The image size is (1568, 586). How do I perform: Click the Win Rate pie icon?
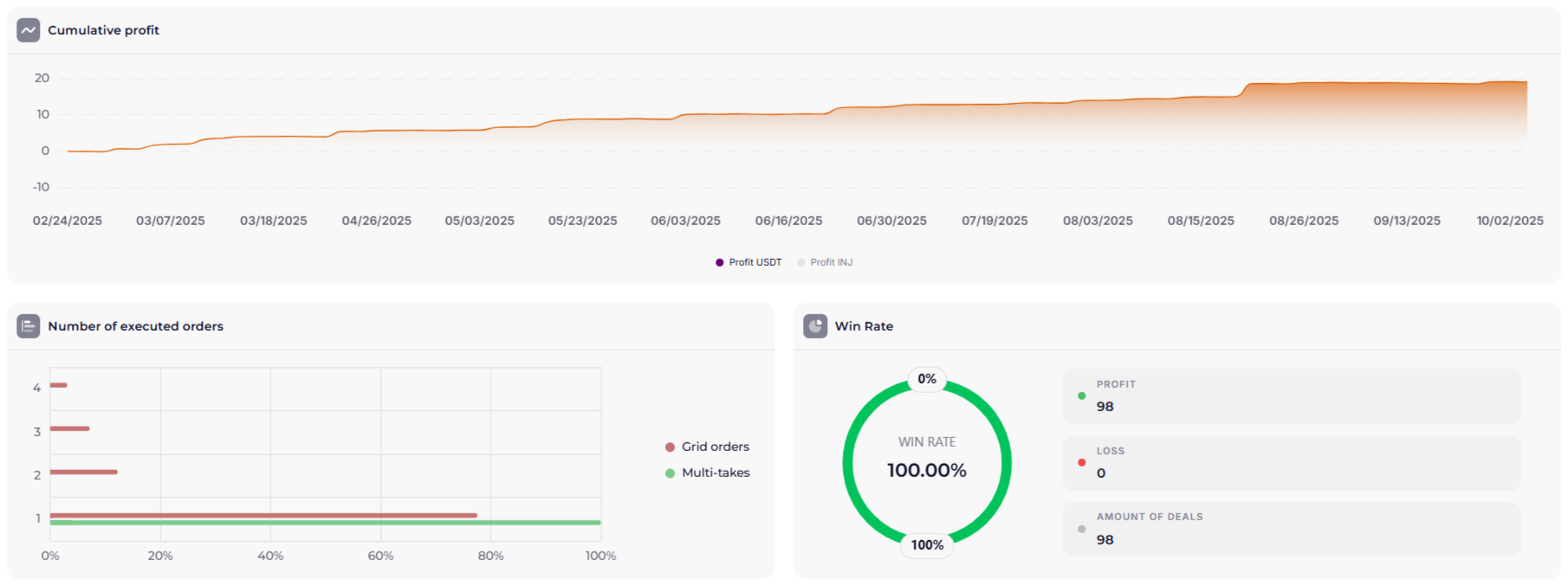point(815,326)
